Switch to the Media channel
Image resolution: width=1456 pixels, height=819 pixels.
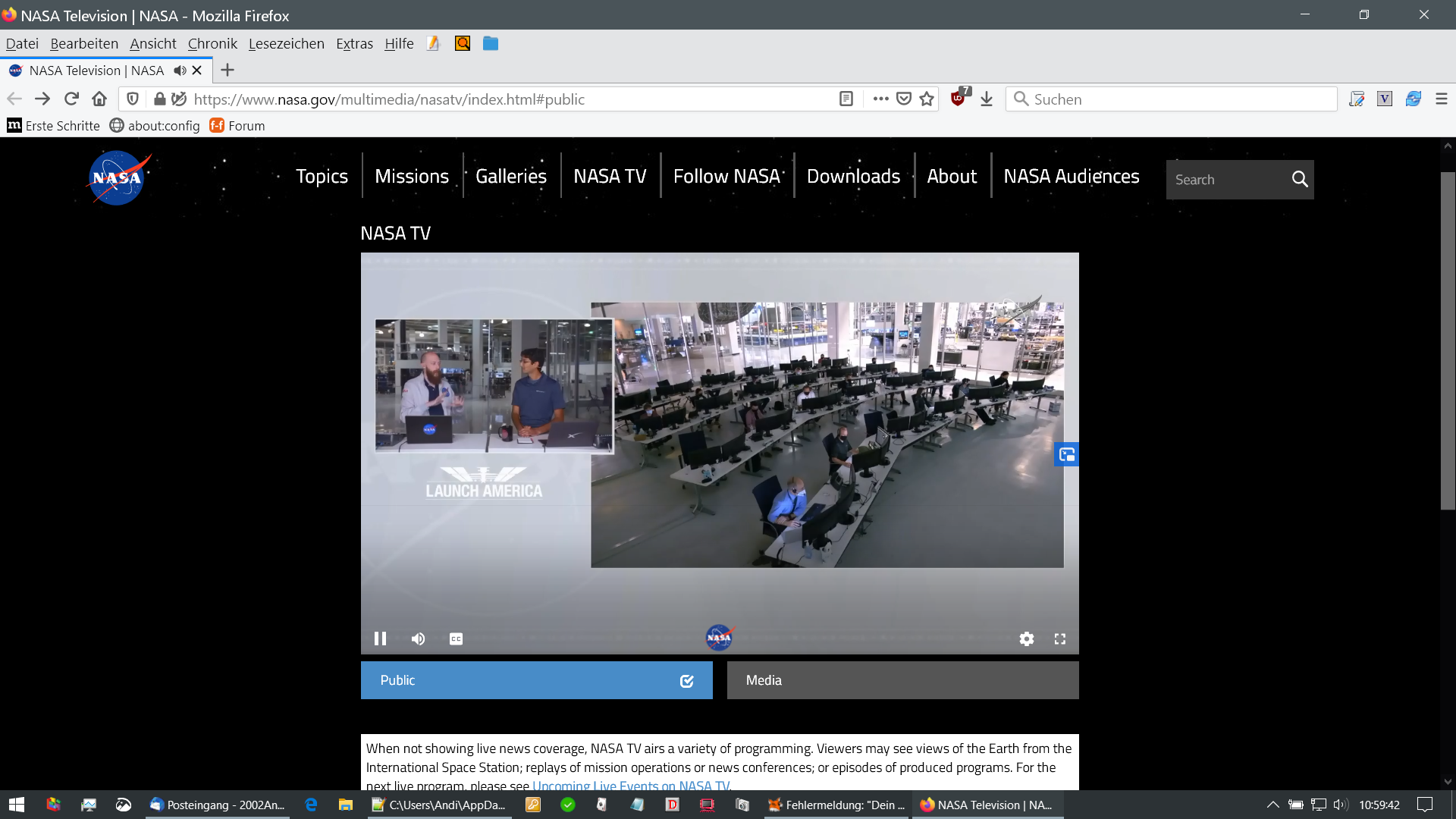(x=902, y=680)
